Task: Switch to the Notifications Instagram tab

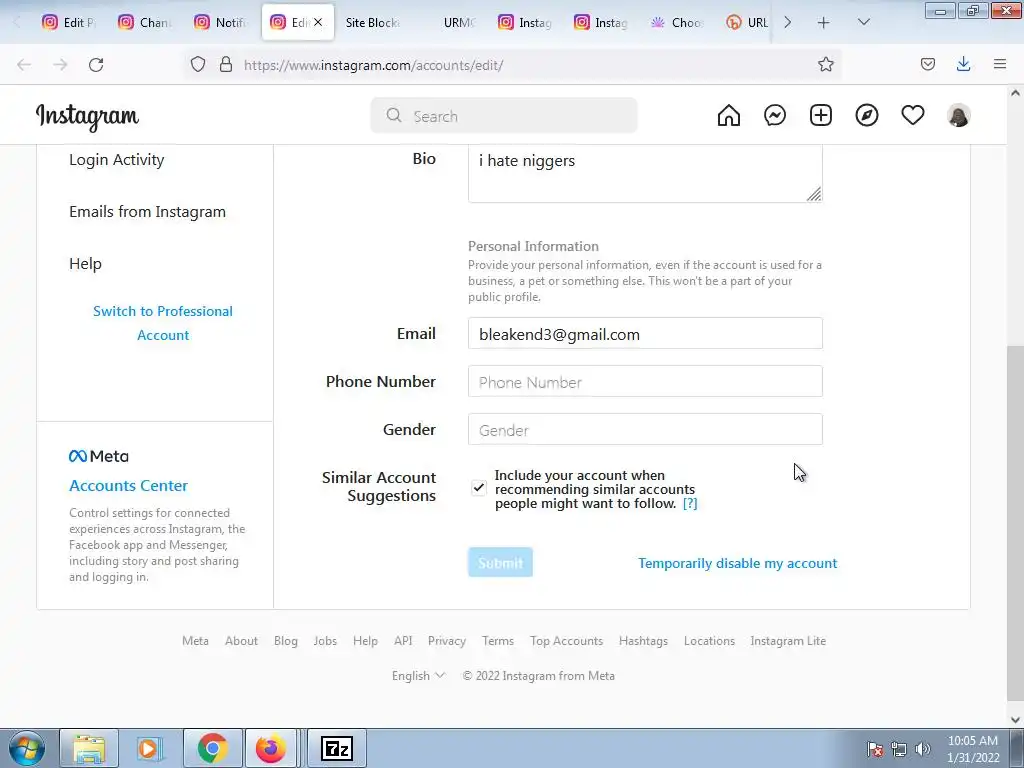Action: [x=221, y=23]
